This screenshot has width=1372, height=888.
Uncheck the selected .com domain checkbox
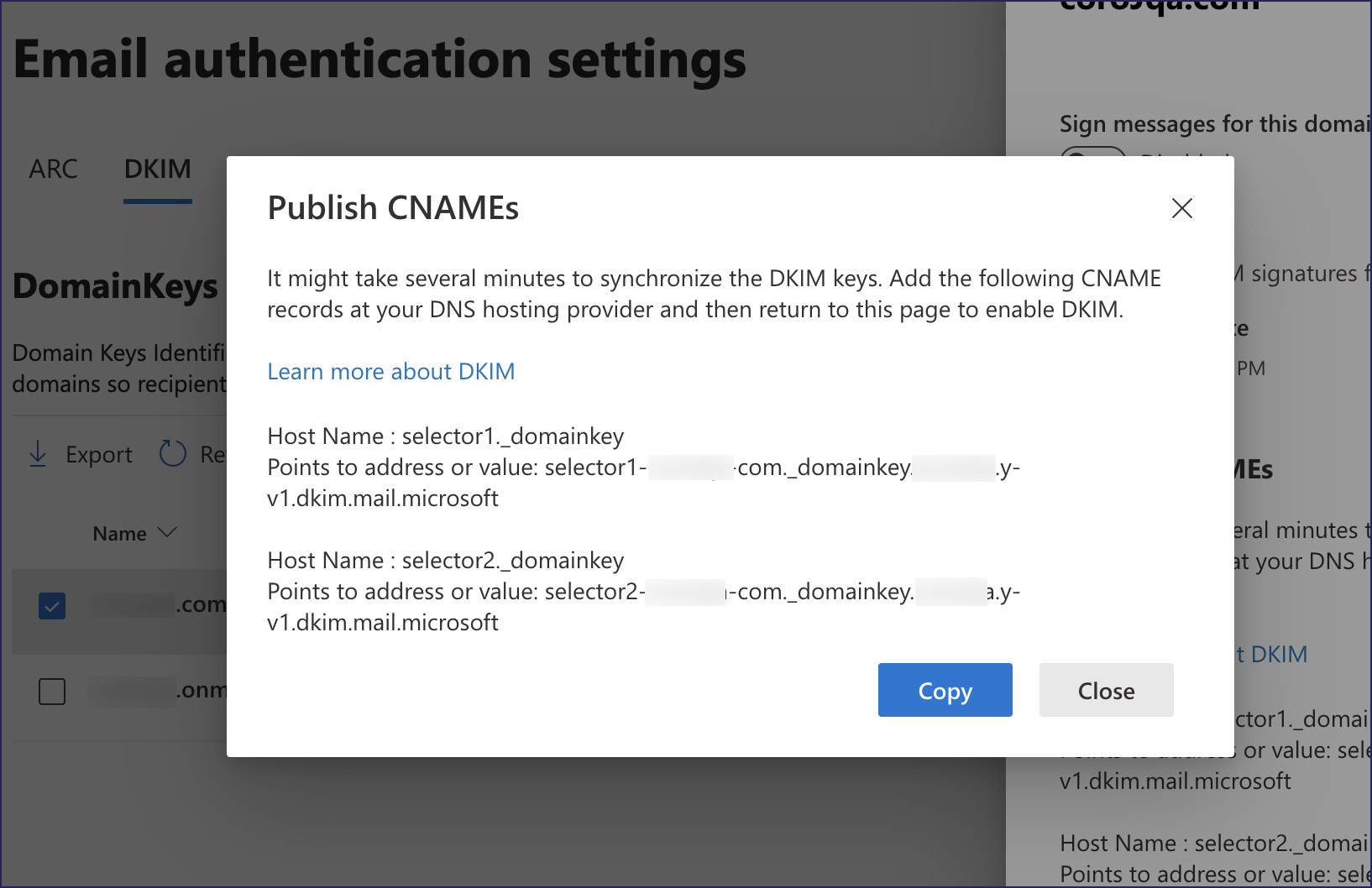tap(52, 605)
